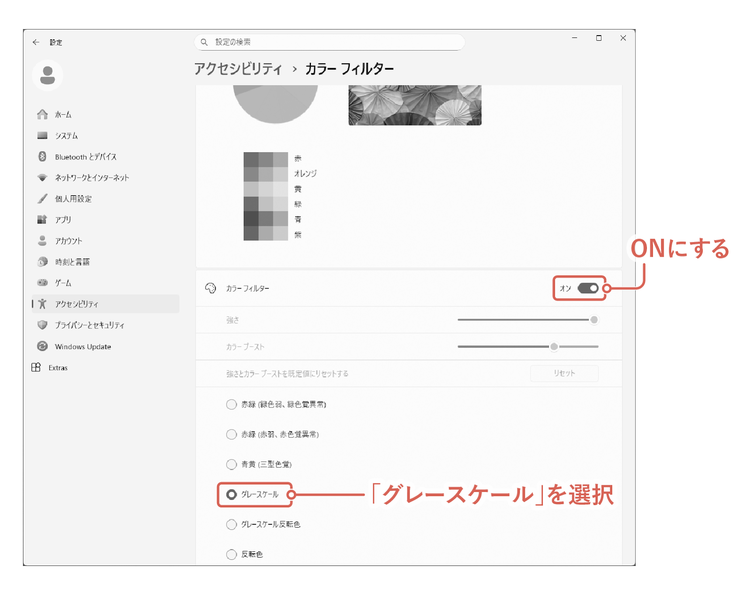Click the 時刻と言語 globe clock icon
Screen dimensions: 750x595
43,262
